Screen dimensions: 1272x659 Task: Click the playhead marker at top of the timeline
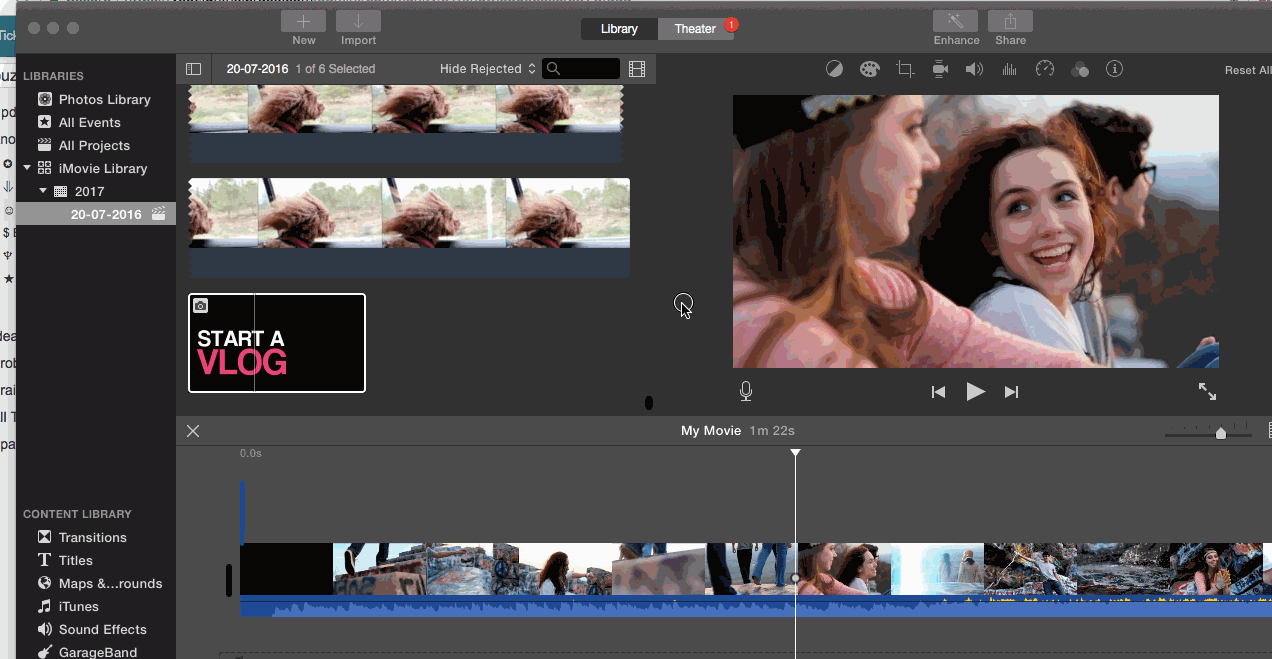pos(796,453)
